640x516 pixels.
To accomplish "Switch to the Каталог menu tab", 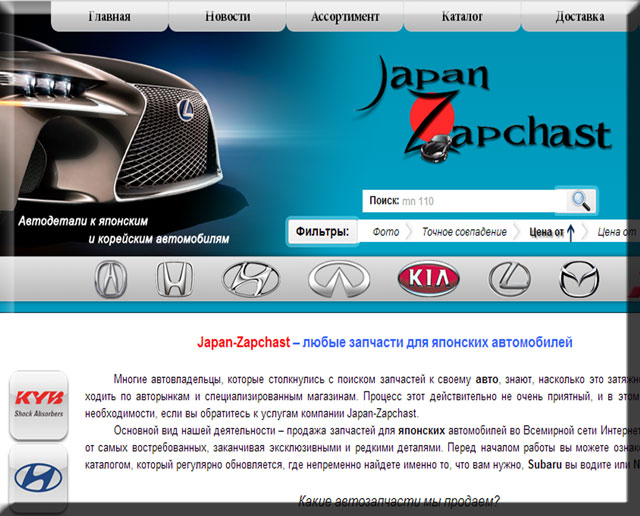I will [x=462, y=17].
